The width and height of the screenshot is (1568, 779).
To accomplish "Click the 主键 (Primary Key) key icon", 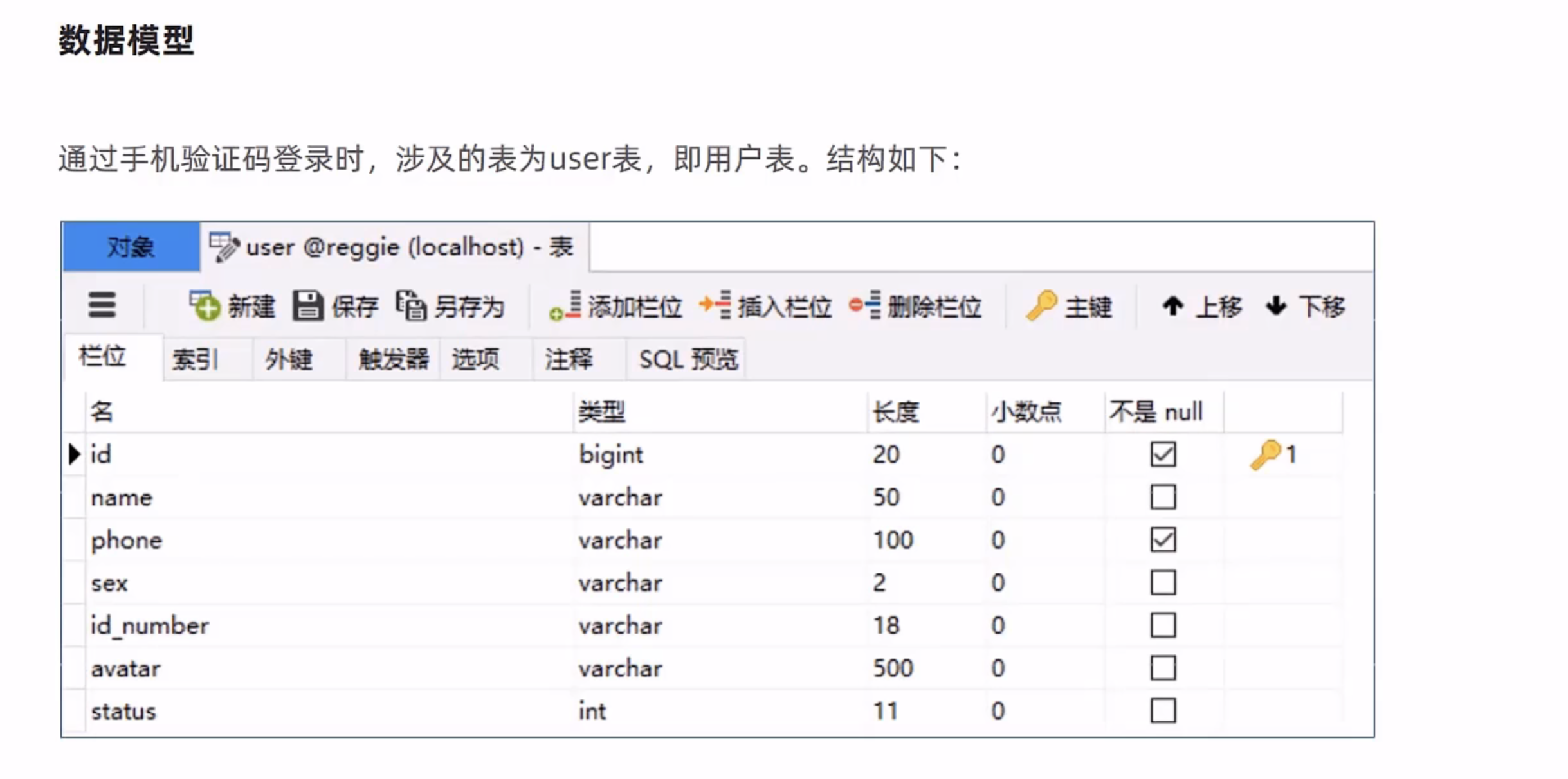I will 1041,305.
